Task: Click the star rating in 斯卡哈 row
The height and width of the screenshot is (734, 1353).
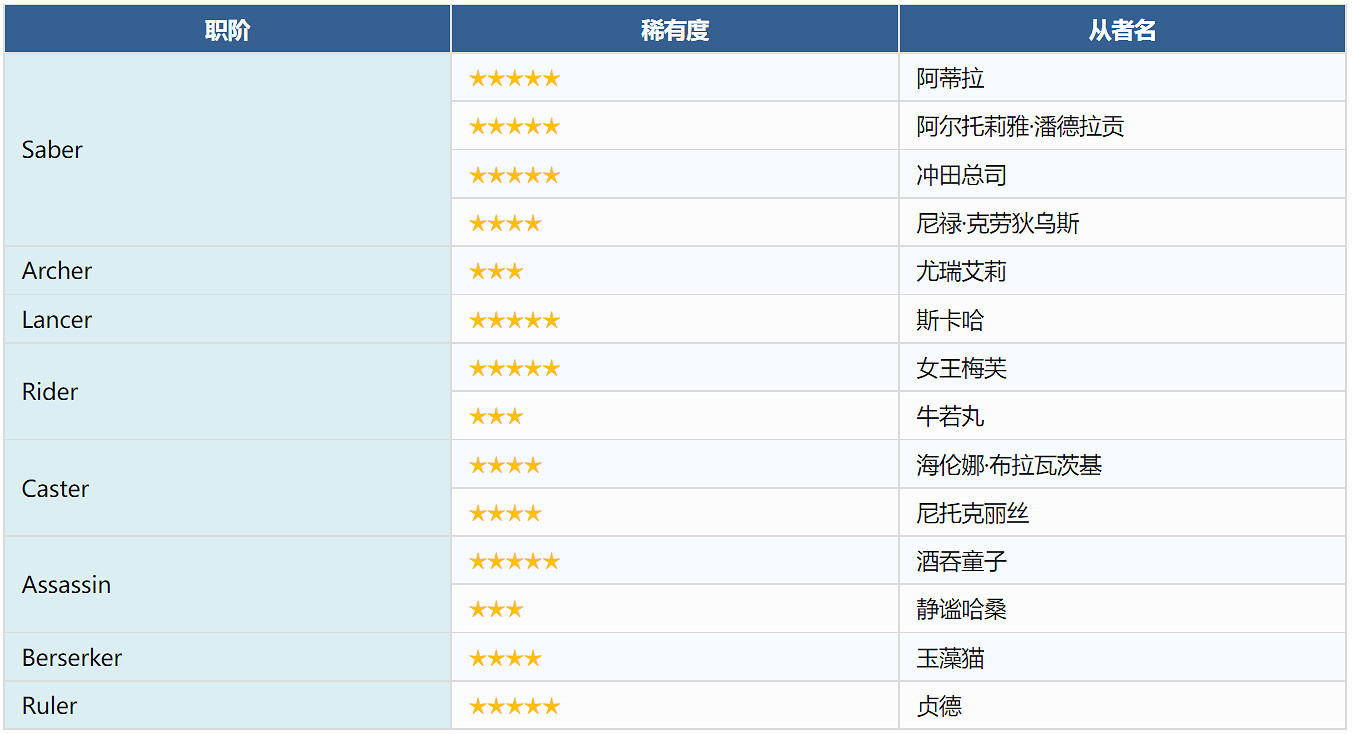Action: [514, 320]
